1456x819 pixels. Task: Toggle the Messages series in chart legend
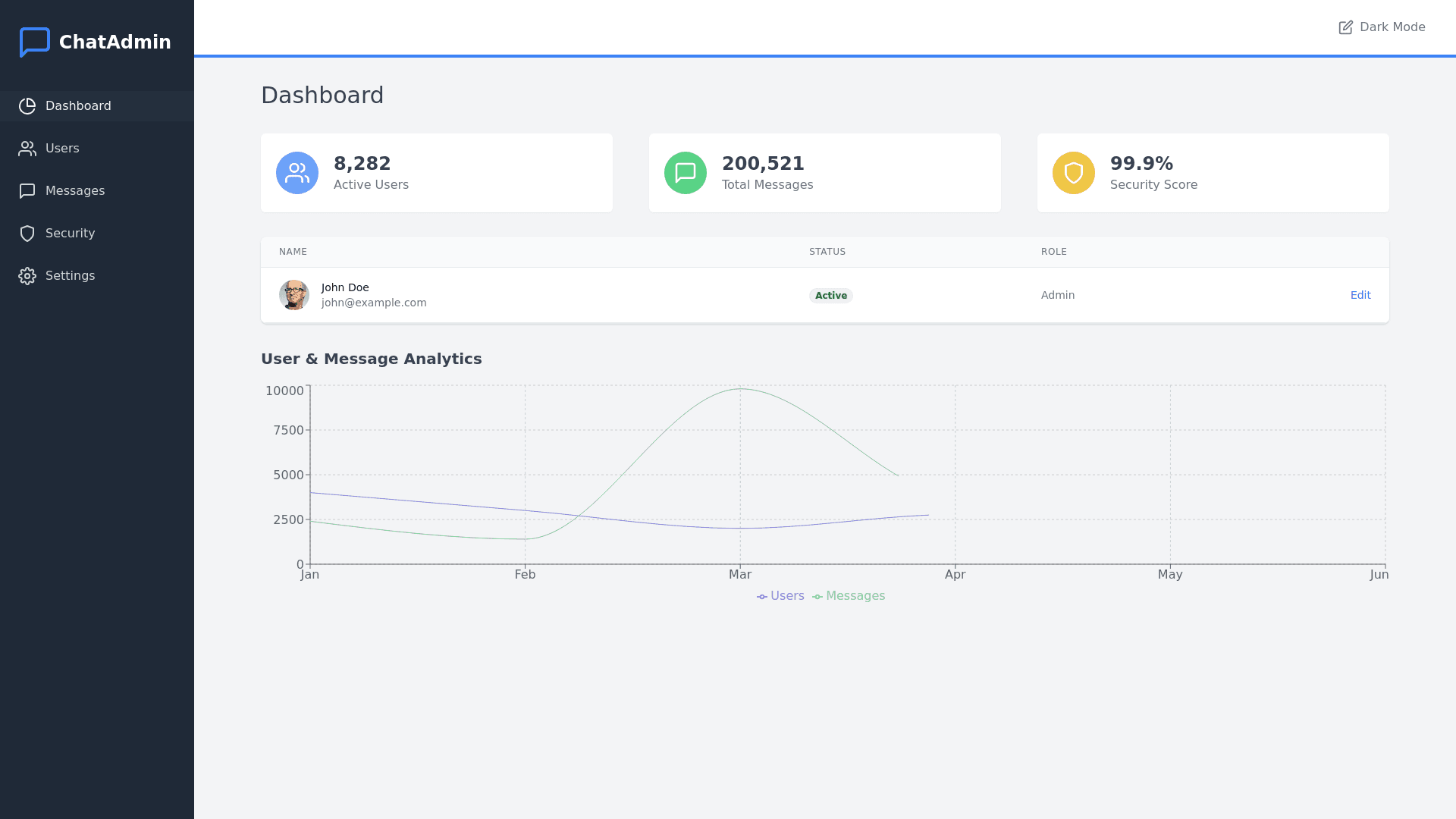849,596
